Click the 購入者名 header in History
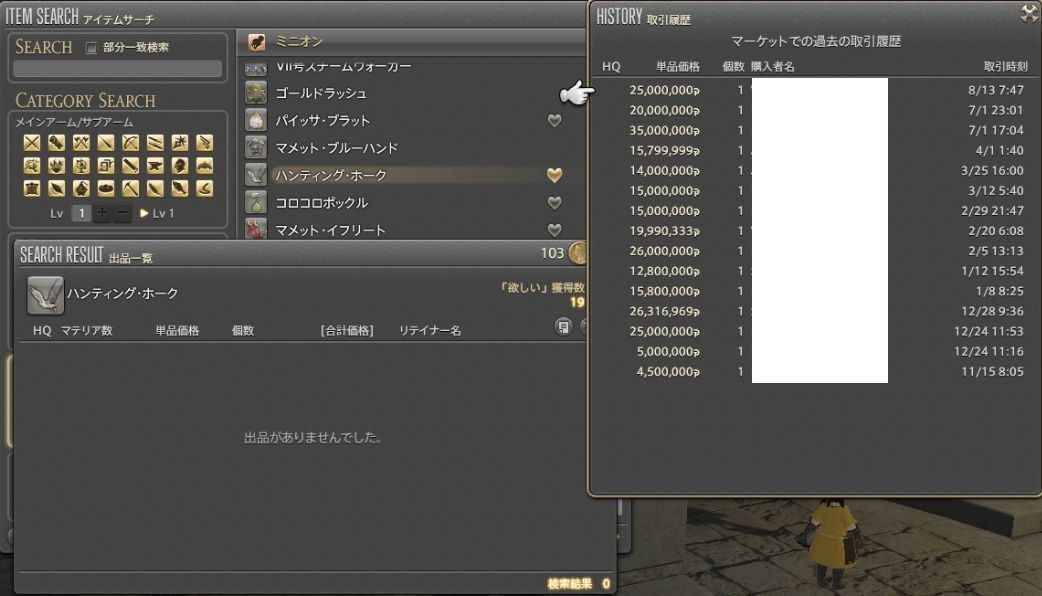Screen dimensions: 1042x596 (772, 66)
